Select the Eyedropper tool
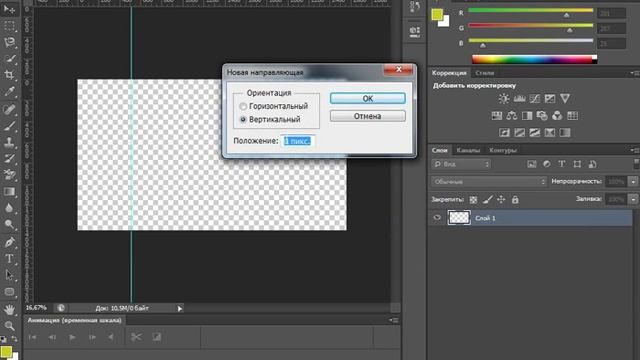640x360 pixels. tap(9, 91)
